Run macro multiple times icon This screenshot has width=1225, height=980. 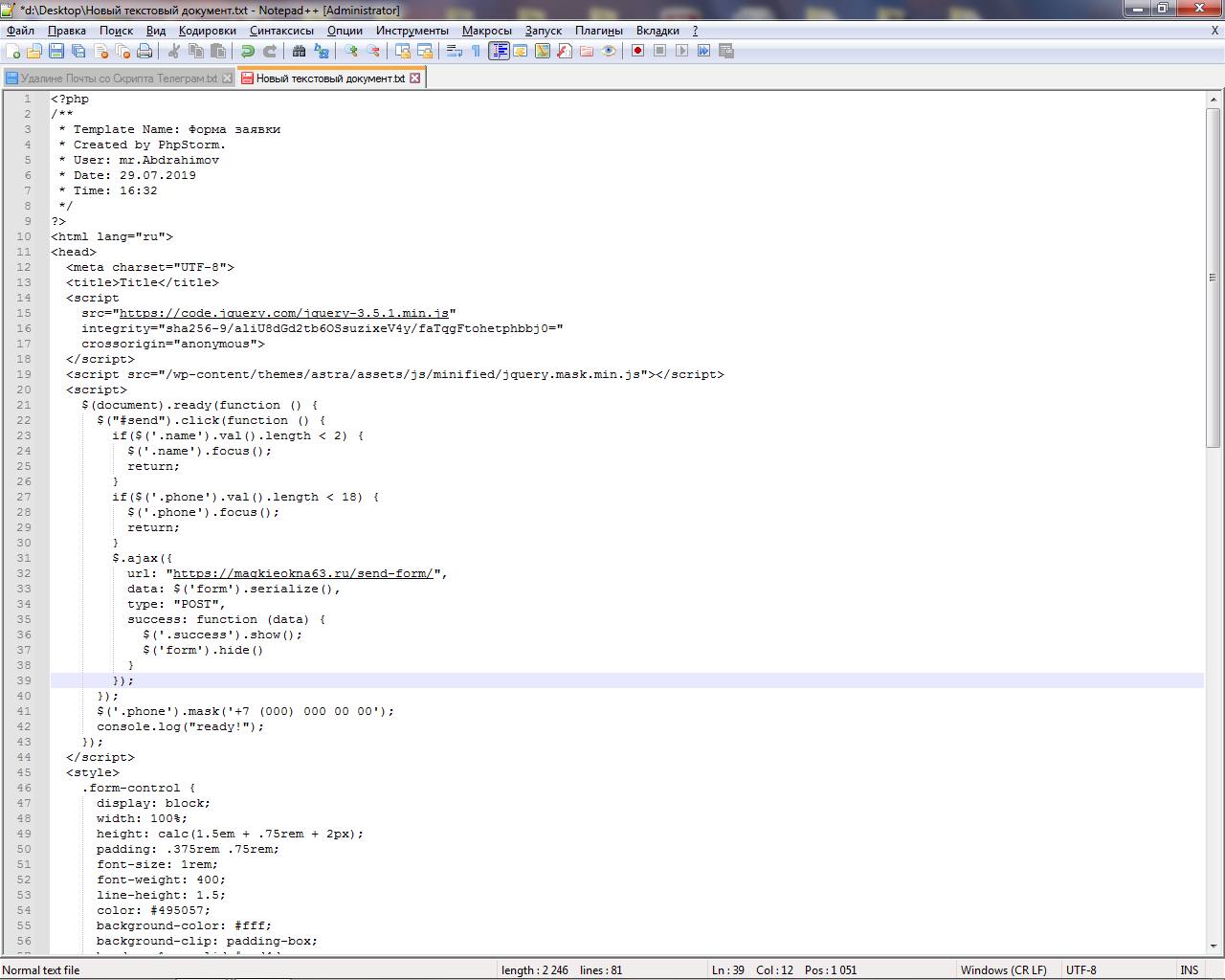coord(704,51)
